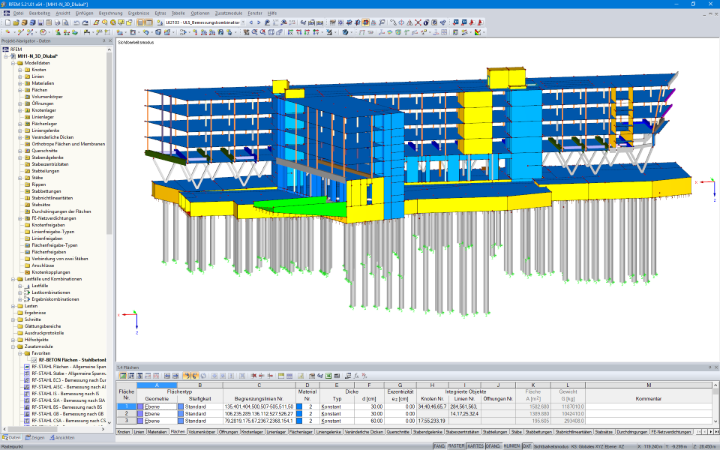Select the Glättungsbereiche tree item
This screenshot has height=450, width=720.
coord(43,326)
